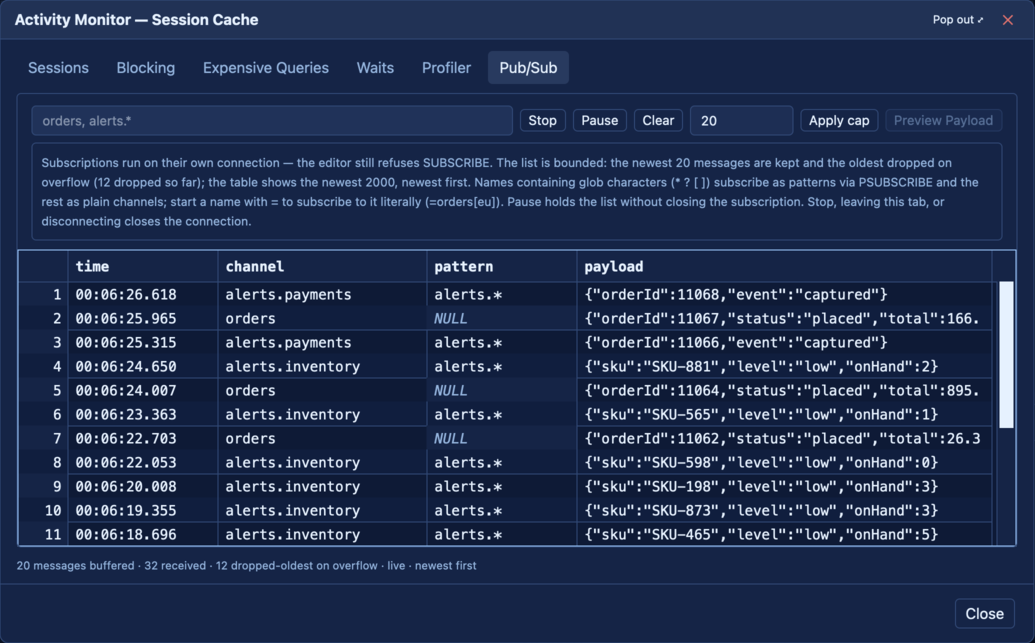Click the cap field showing 20
This screenshot has height=643, width=1035.
point(741,121)
